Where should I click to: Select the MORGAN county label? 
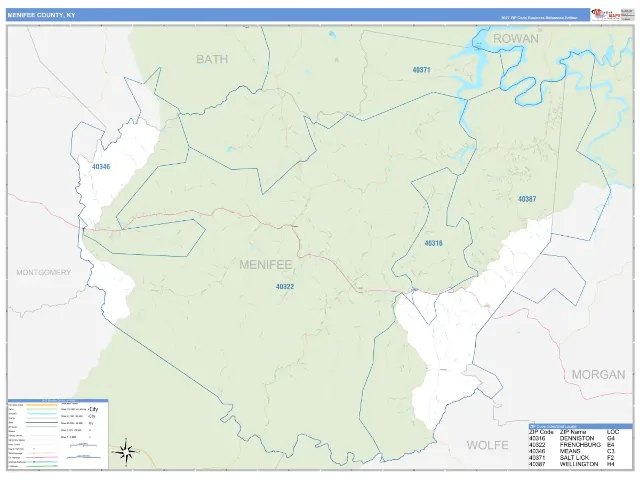pos(598,375)
